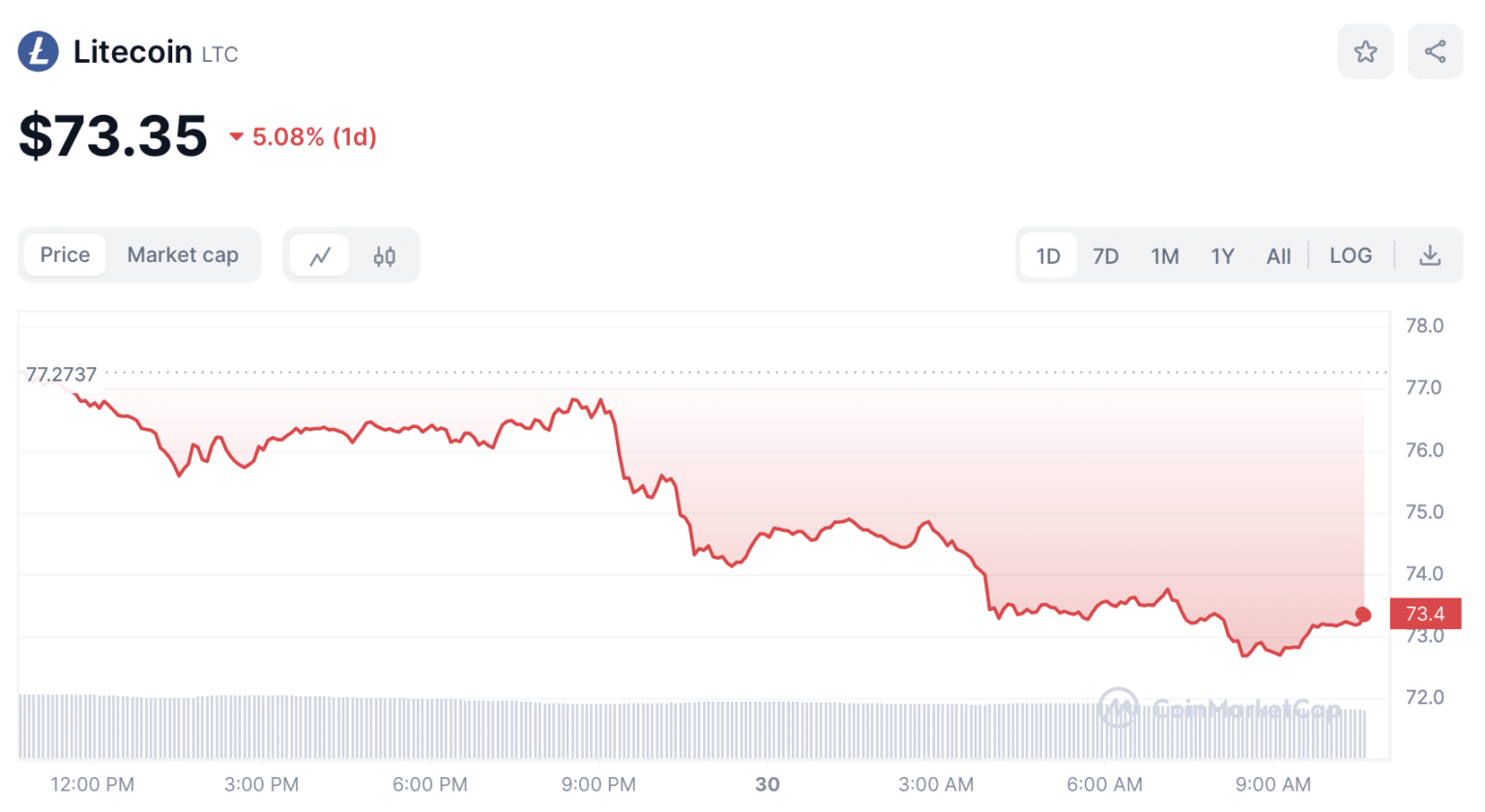
Task: Click the red current price dot
Action: click(x=1363, y=615)
